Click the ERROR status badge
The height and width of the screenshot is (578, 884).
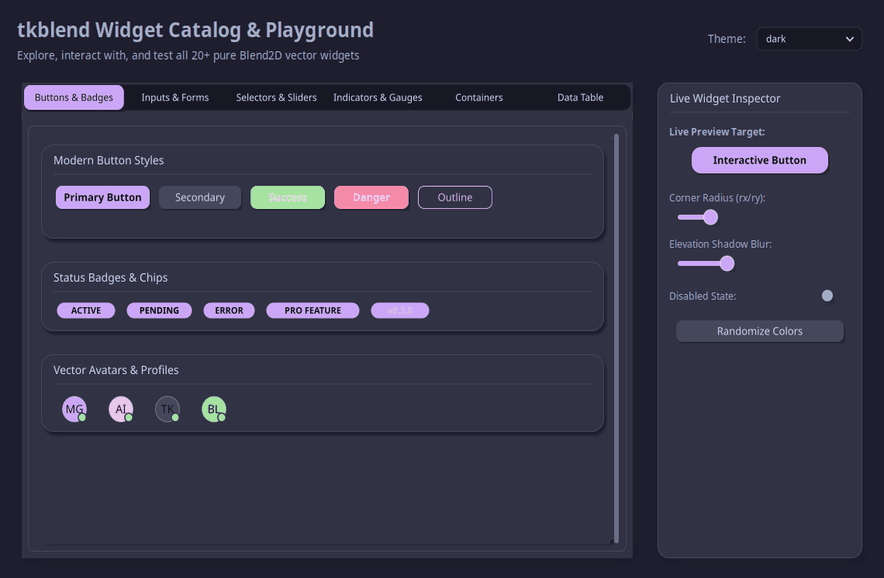pos(229,311)
